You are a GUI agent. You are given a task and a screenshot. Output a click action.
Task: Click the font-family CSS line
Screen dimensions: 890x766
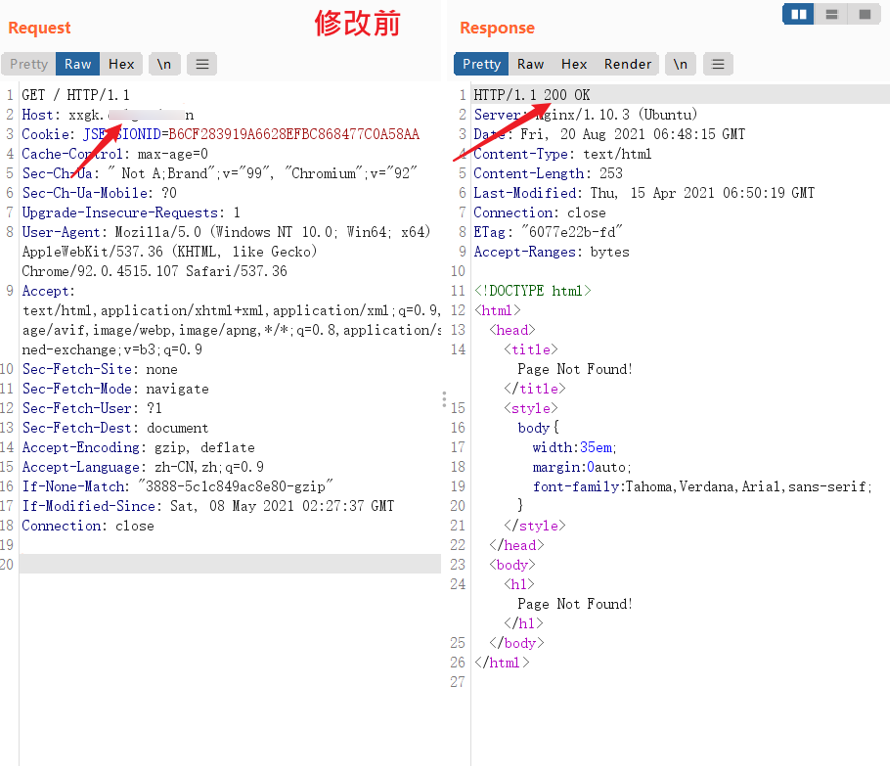pyautogui.click(x=702, y=486)
